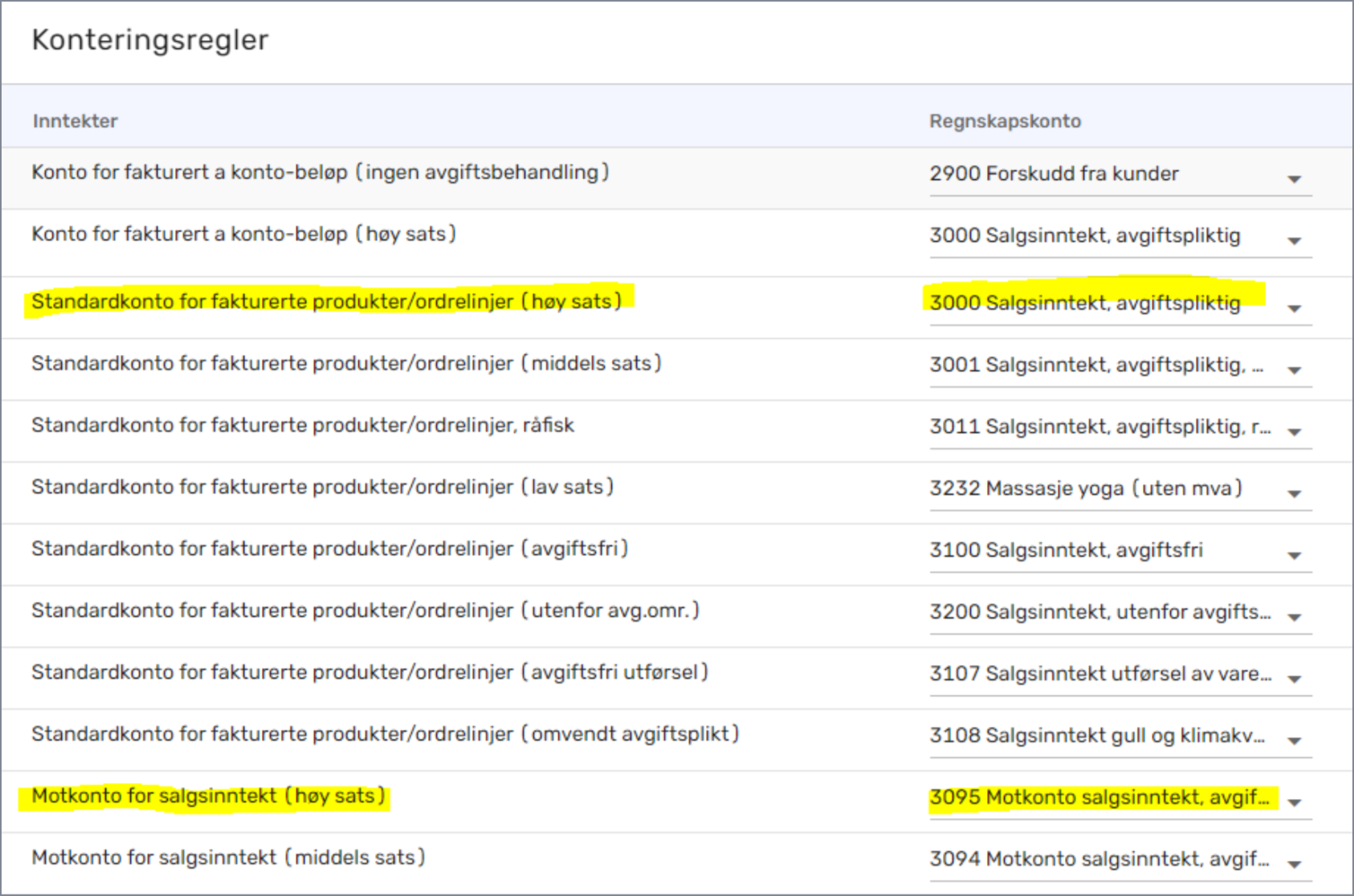
Task: Open the 3107 Salgsinntekt utførsel av vare dropdown
Action: pyautogui.click(x=1293, y=679)
